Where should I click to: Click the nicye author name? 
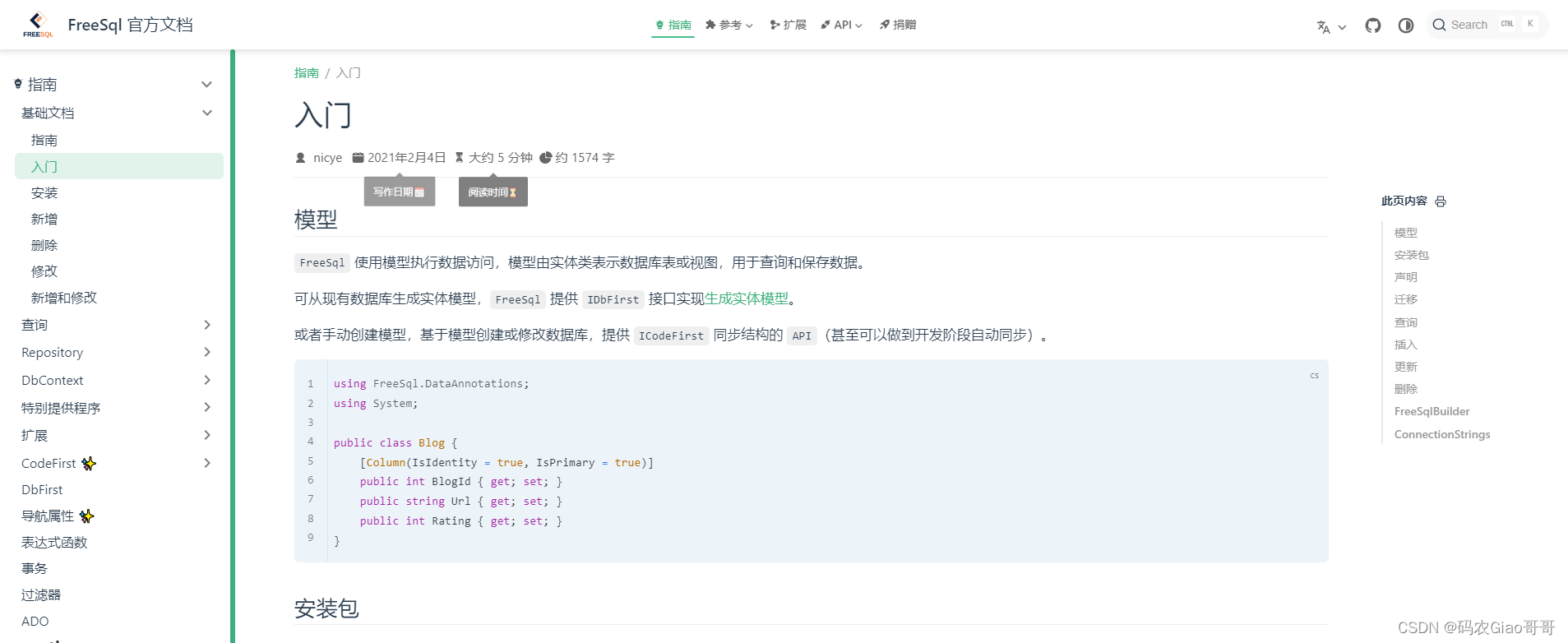[327, 158]
